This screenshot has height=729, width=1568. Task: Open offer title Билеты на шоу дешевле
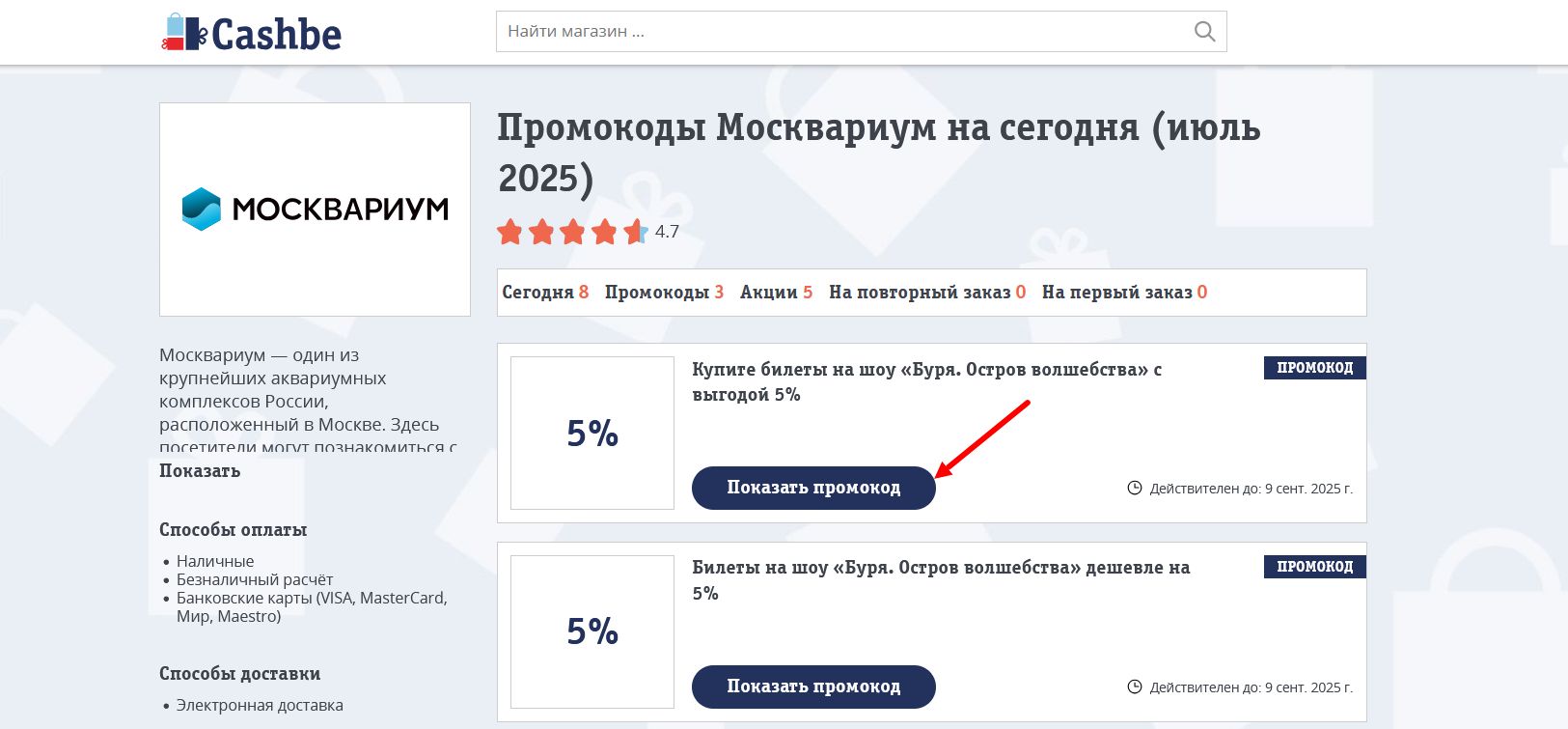[941, 580]
